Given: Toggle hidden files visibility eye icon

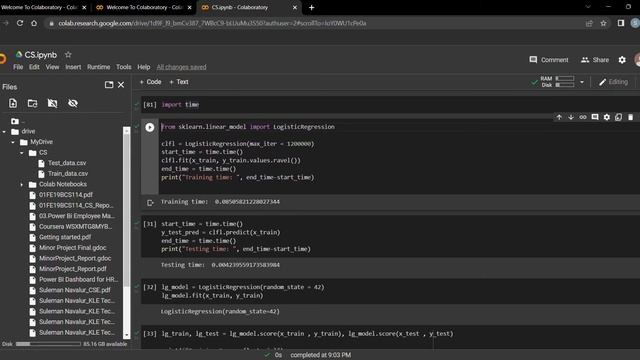Looking at the screenshot, I should [x=73, y=103].
